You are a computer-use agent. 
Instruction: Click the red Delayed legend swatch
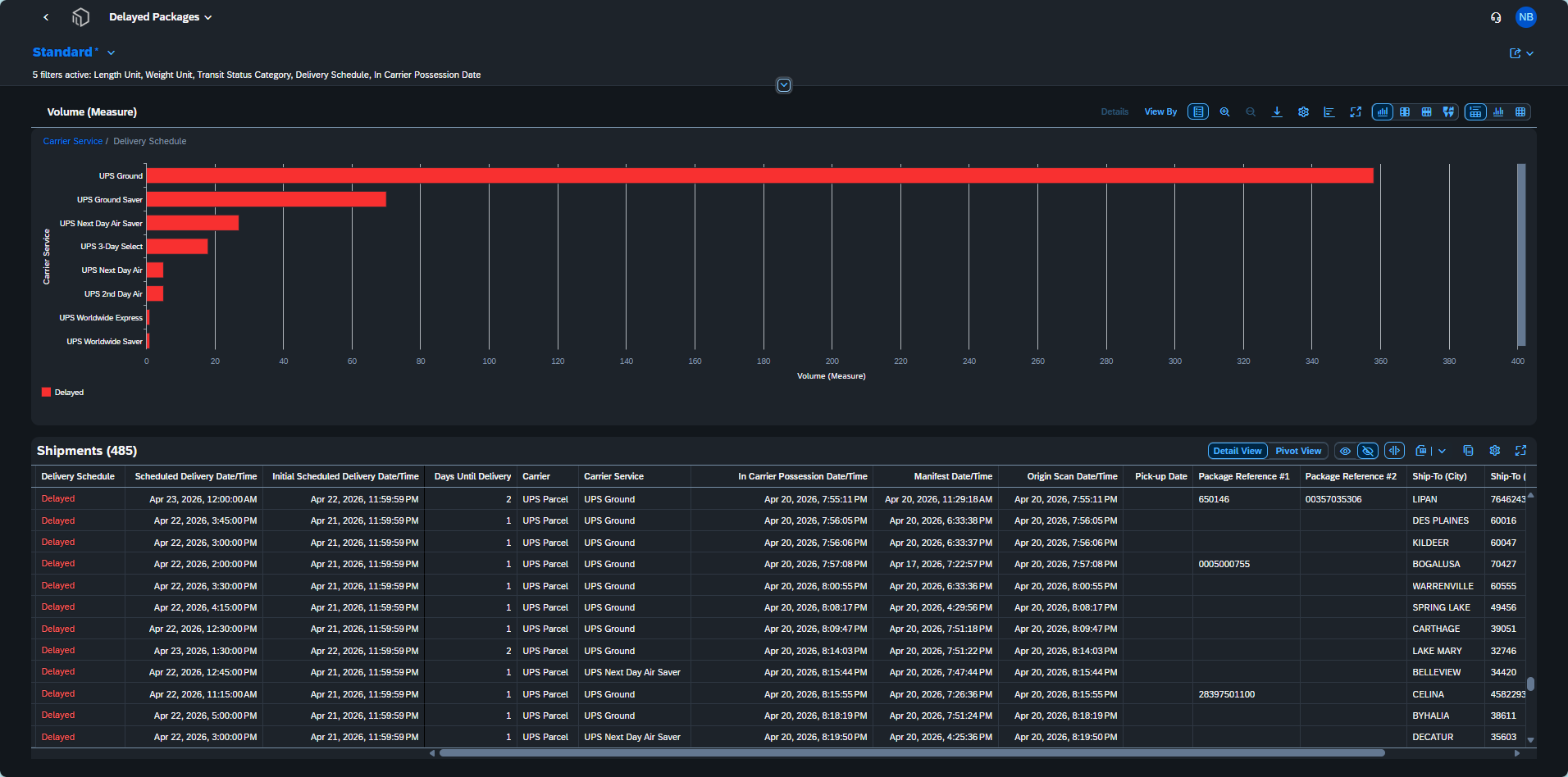coord(46,392)
